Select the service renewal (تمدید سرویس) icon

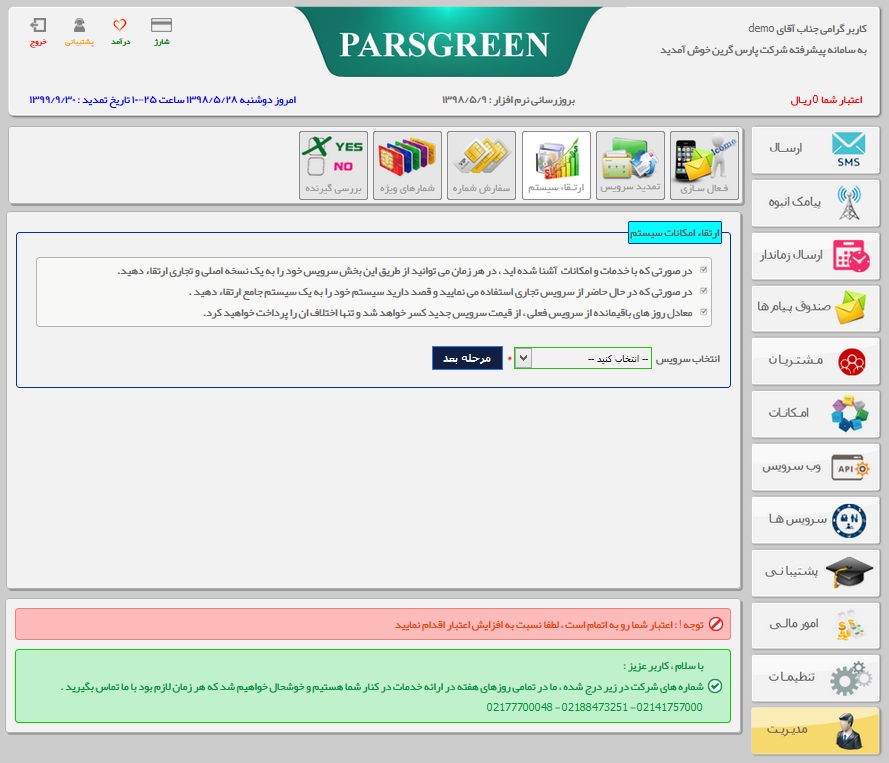630,165
